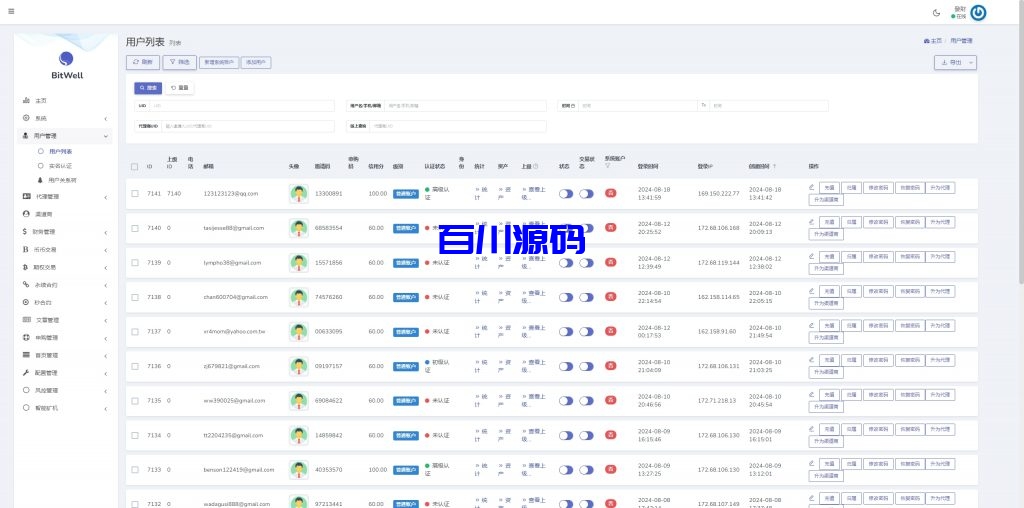Expand the 代理管理 sidebar menu chevron
The height and width of the screenshot is (508, 1024).
coord(106,197)
